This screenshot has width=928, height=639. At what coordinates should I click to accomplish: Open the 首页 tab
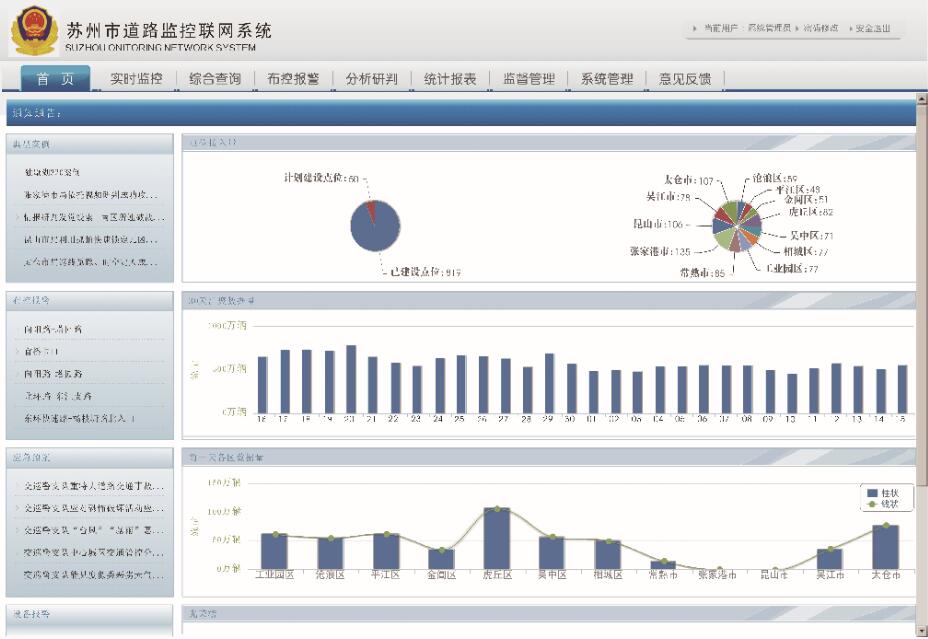[x=55, y=79]
